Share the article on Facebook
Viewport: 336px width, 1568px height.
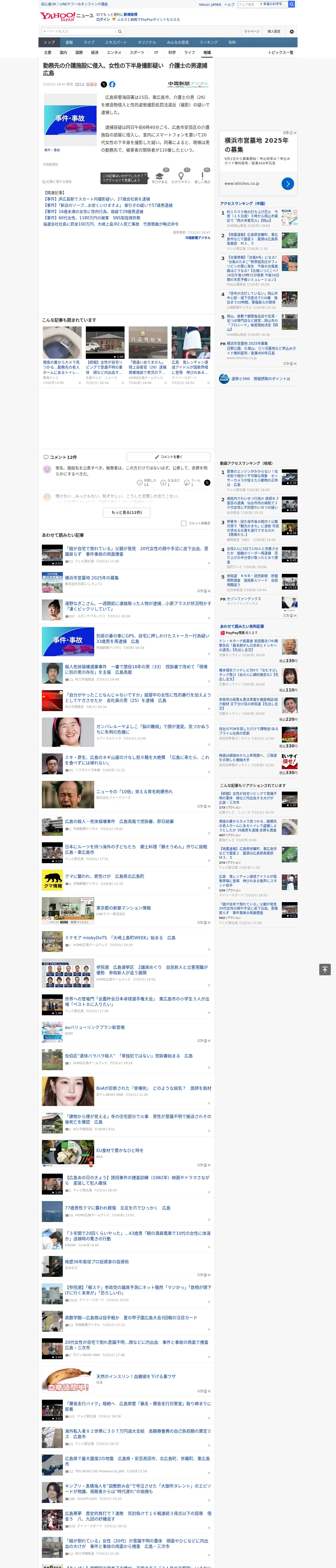click(x=112, y=85)
